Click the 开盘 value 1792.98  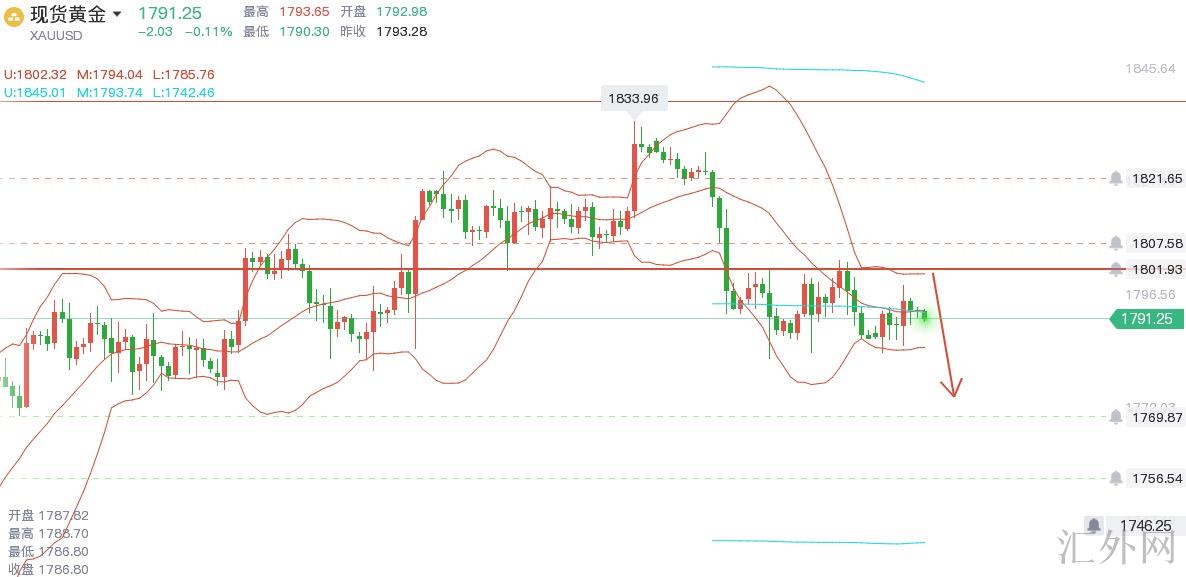click(402, 12)
